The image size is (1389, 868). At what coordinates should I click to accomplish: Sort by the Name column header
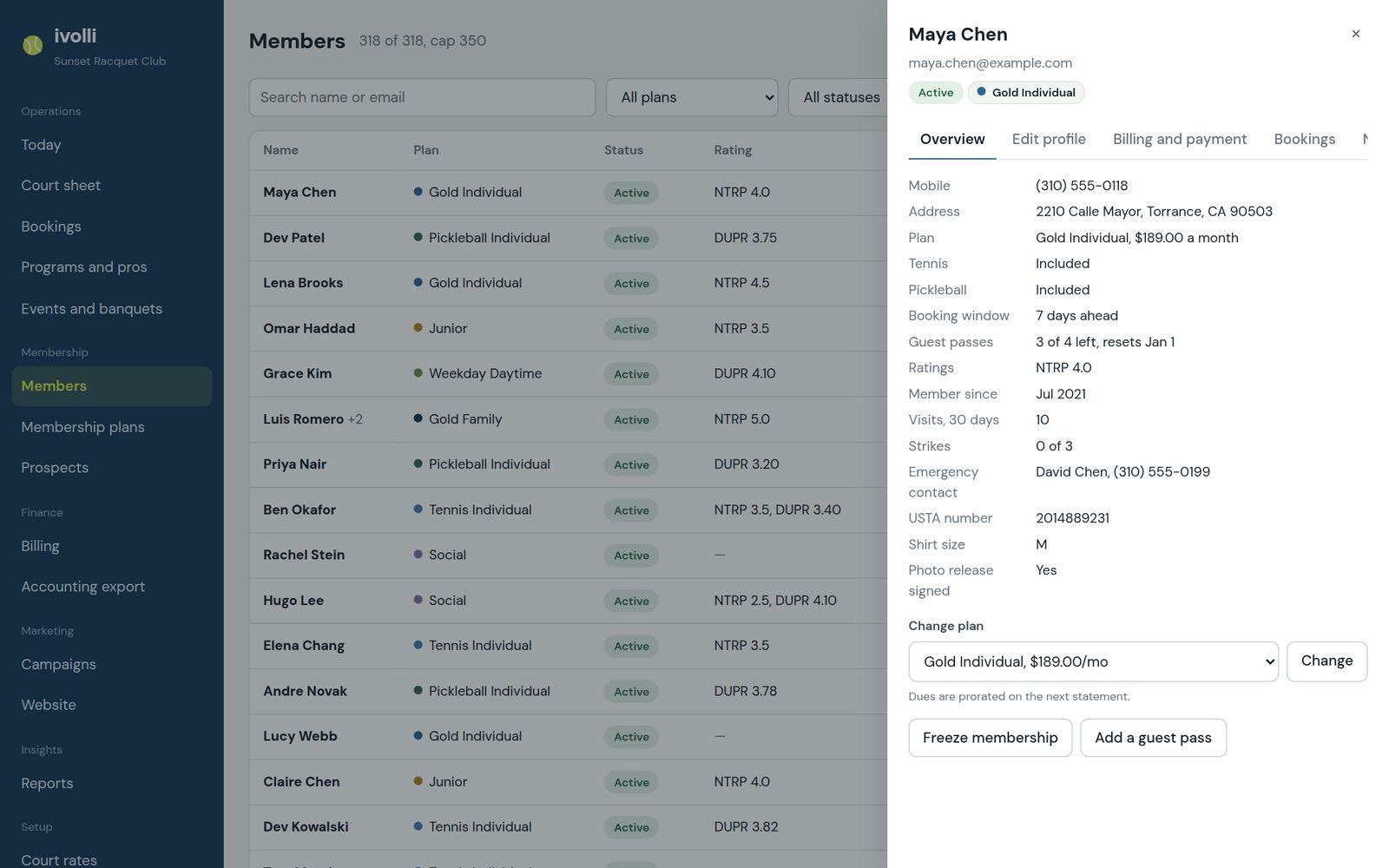[x=280, y=150]
